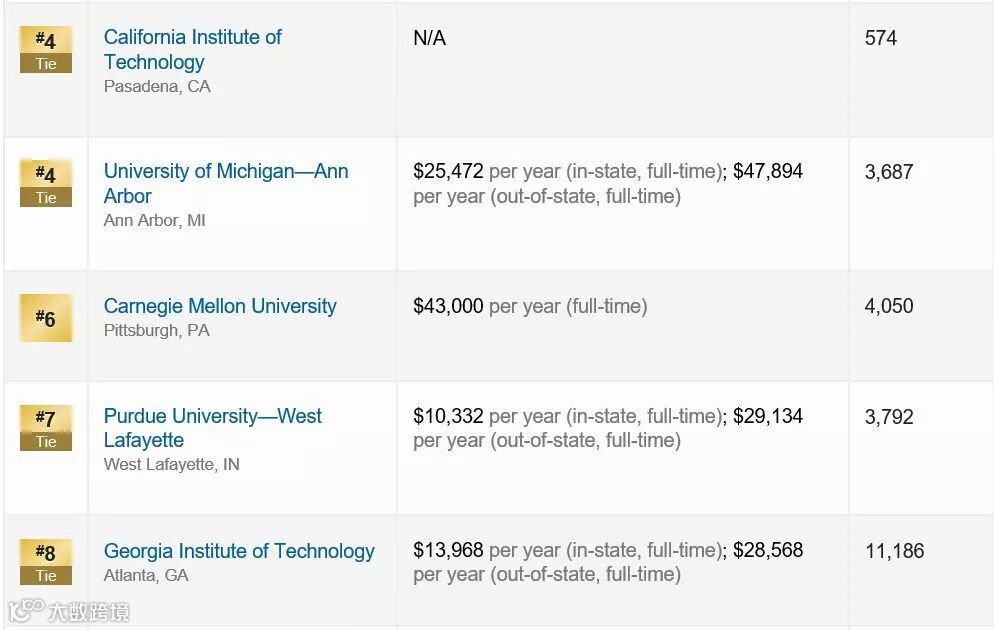The width and height of the screenshot is (994, 630).
Task: Open Georgia Institute of Technology link
Action: 239,551
